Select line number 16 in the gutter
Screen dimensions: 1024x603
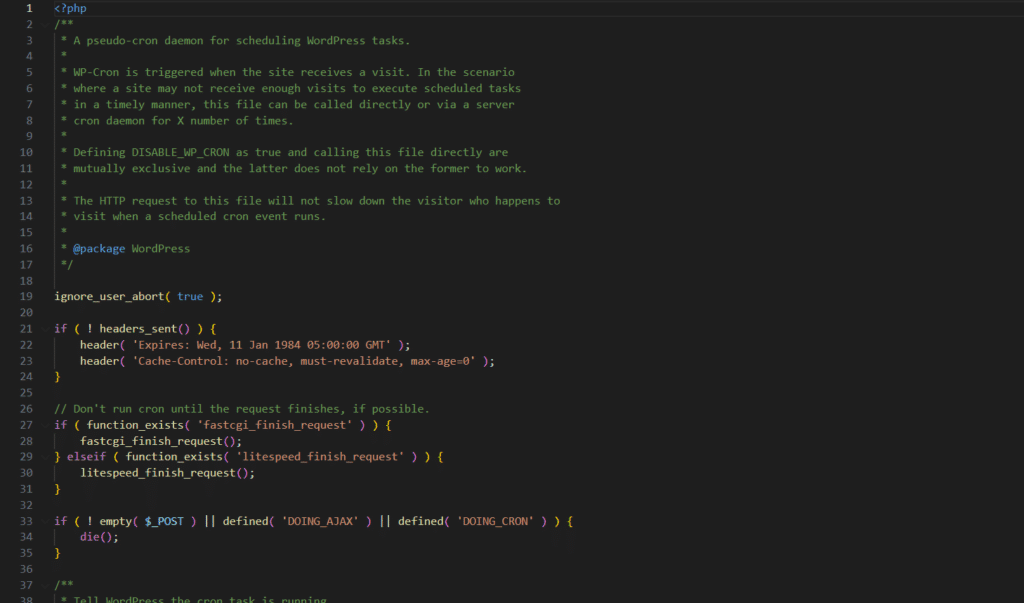[26, 248]
